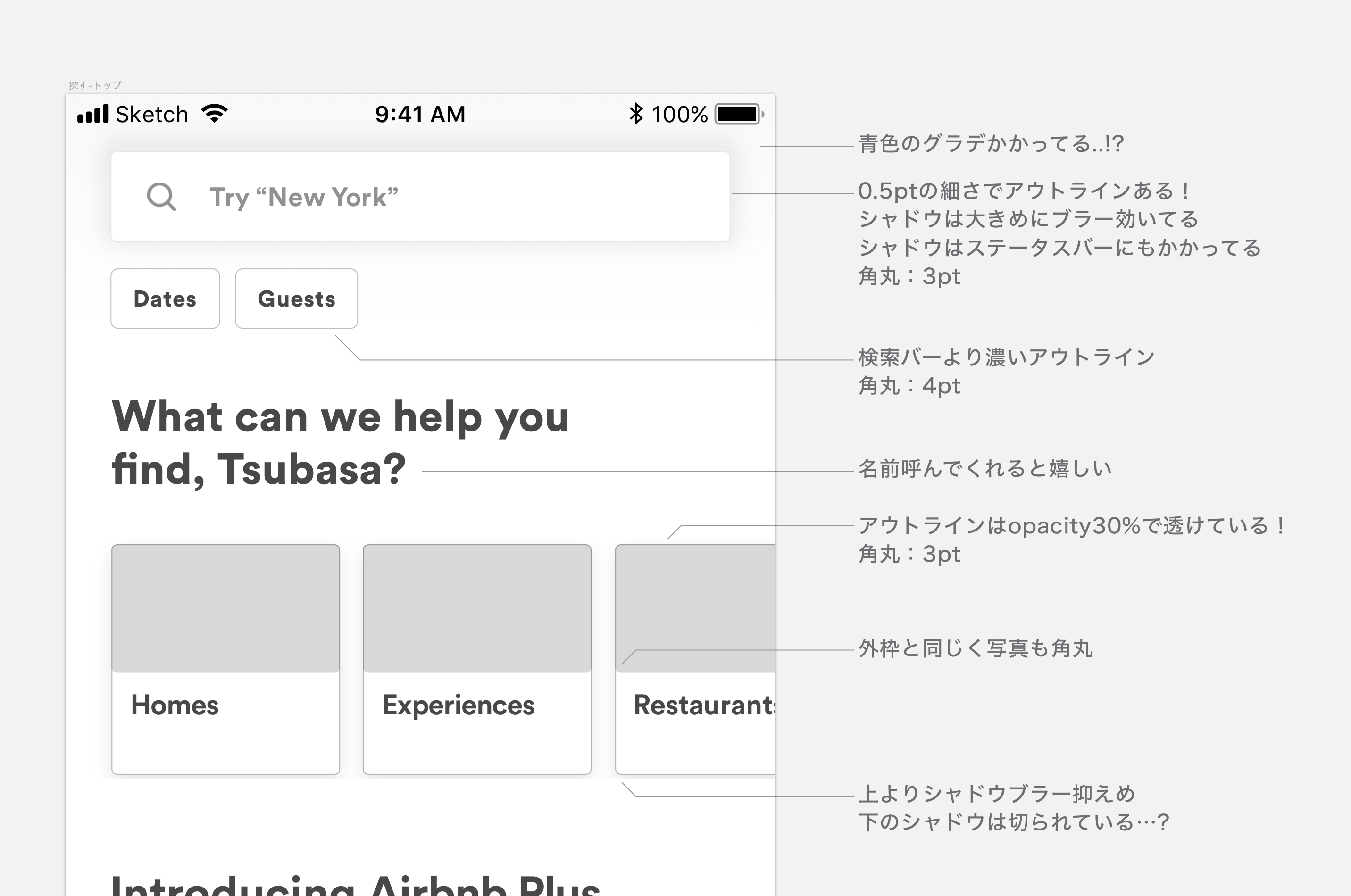The height and width of the screenshot is (896, 1351).
Task: Click the 9:41 AM clock text
Action: coord(420,114)
